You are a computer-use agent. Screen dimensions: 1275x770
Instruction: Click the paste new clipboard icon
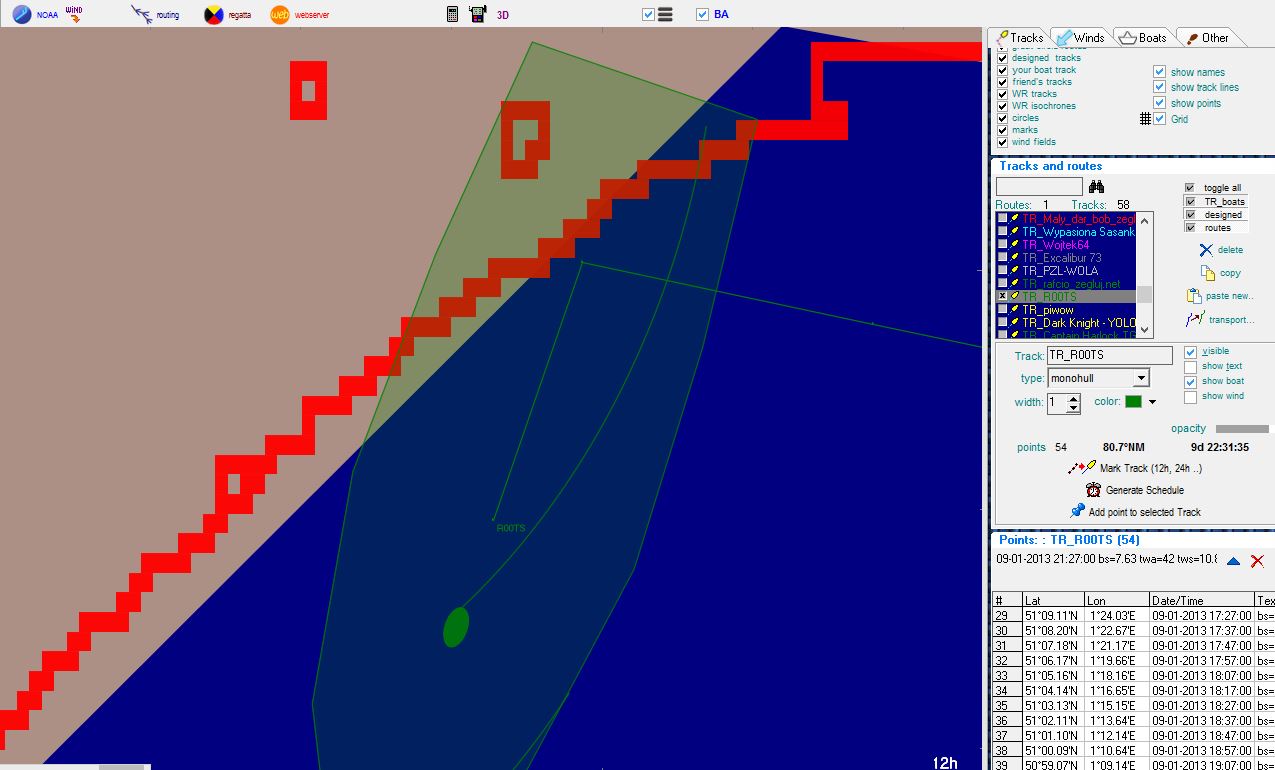[1193, 296]
